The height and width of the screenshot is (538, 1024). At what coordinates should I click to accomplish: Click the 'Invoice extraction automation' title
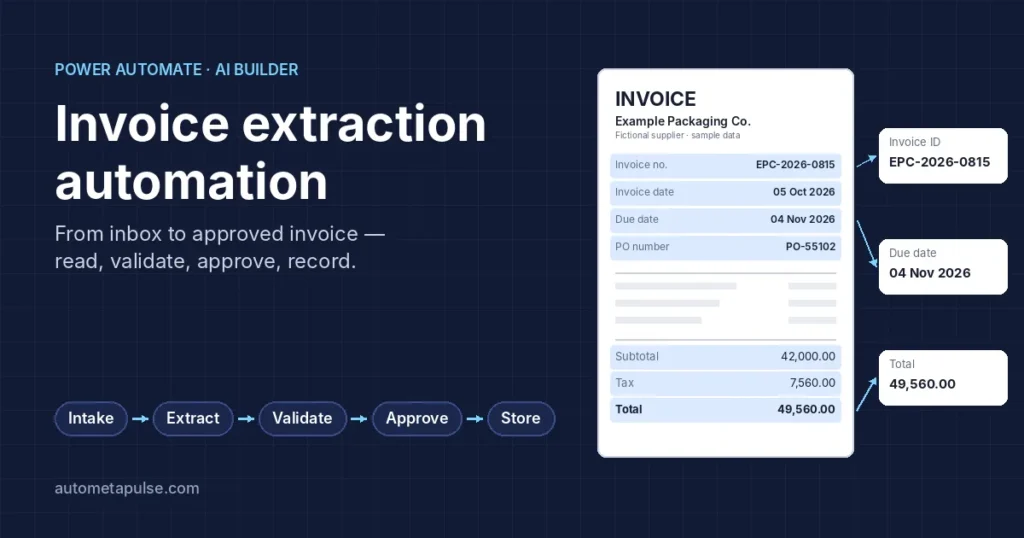tap(270, 152)
